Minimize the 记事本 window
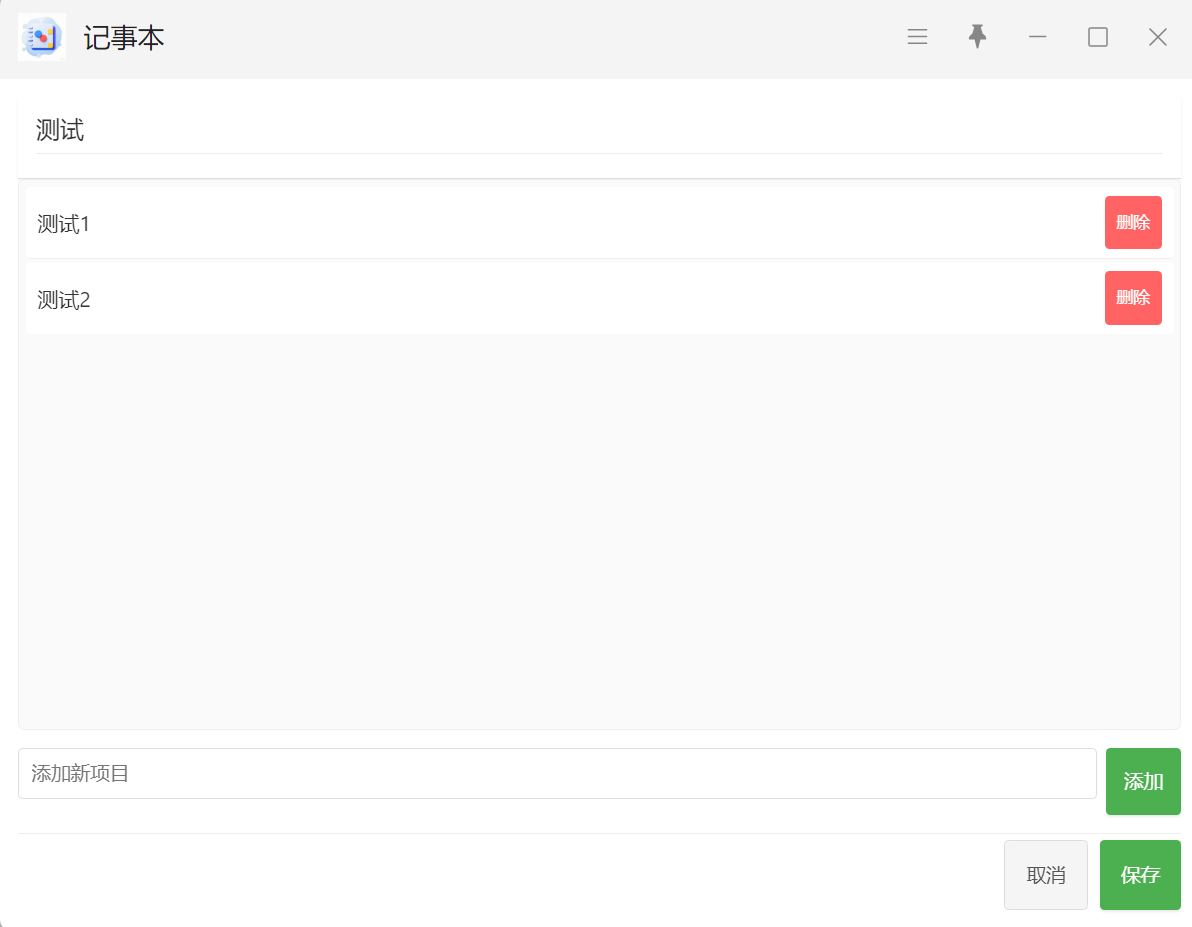This screenshot has height=927, width=1192. (1037, 37)
